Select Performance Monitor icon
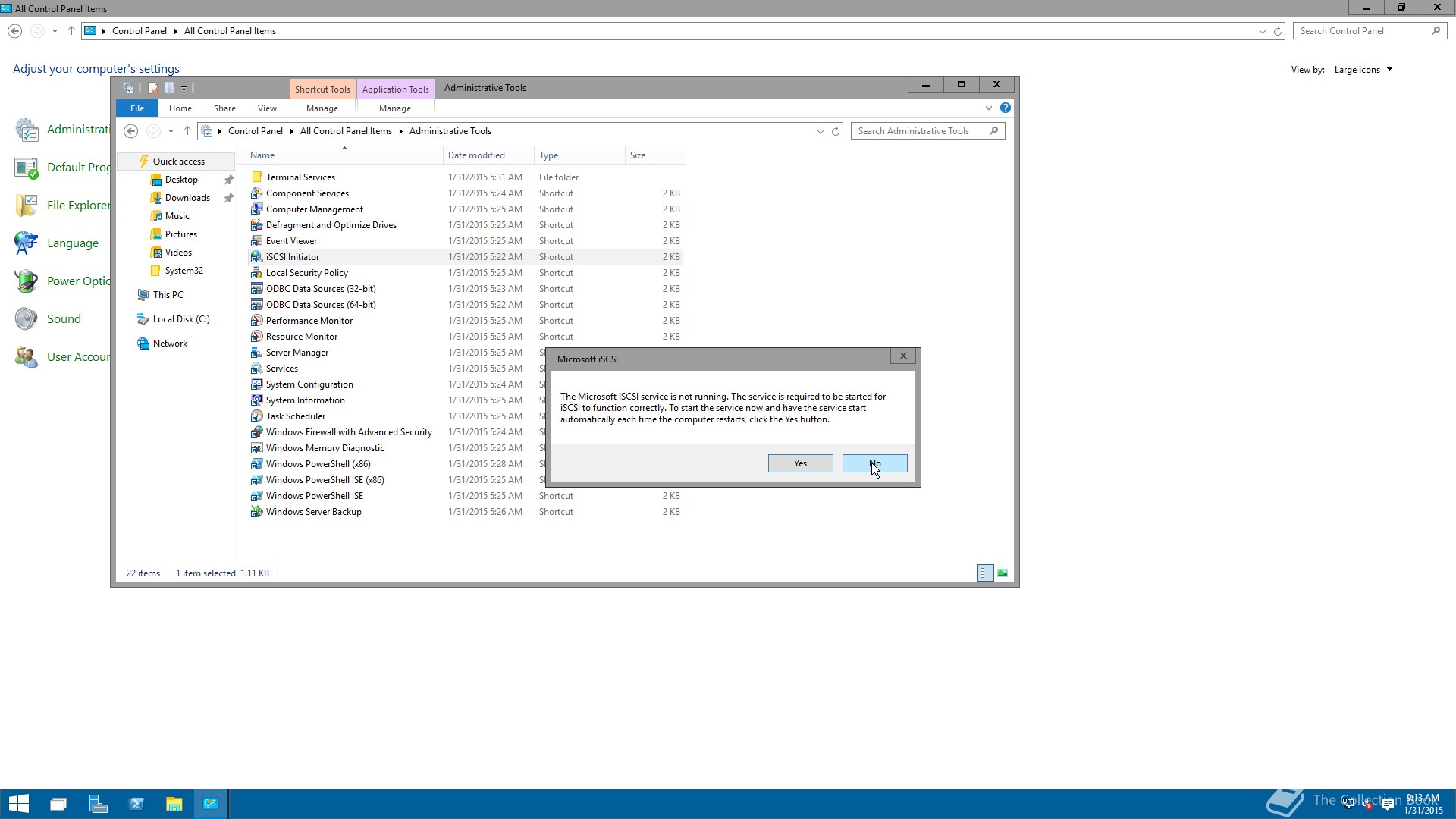The height and width of the screenshot is (819, 1456). 256,321
